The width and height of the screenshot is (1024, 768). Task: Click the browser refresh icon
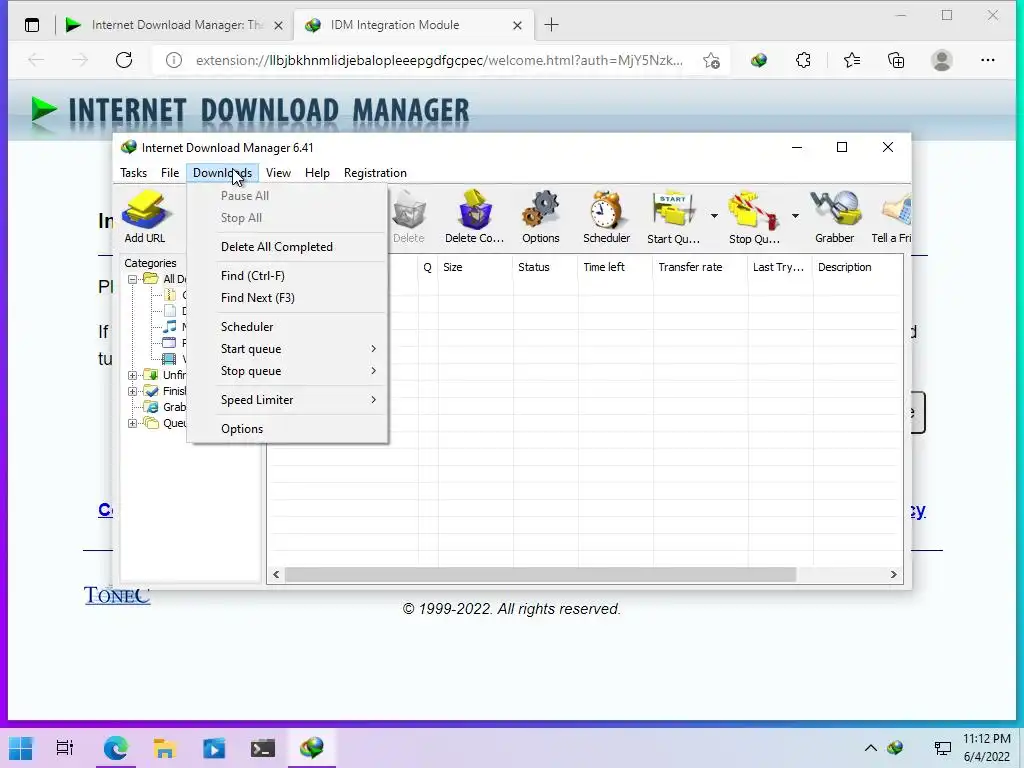point(124,60)
